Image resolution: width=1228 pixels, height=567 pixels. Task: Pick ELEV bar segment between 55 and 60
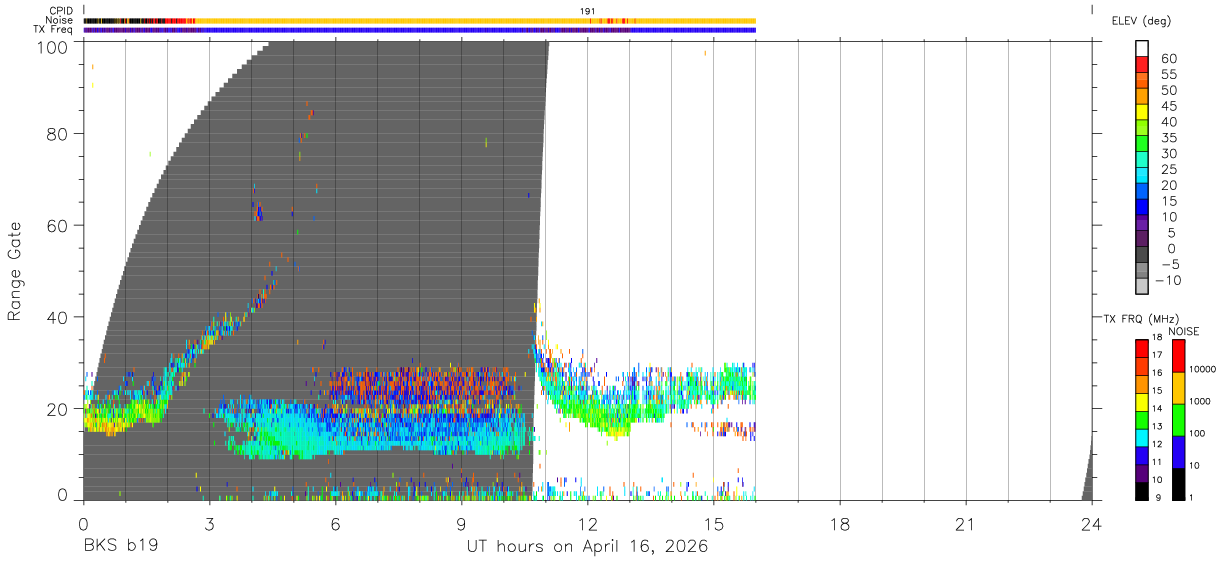(x=1143, y=66)
